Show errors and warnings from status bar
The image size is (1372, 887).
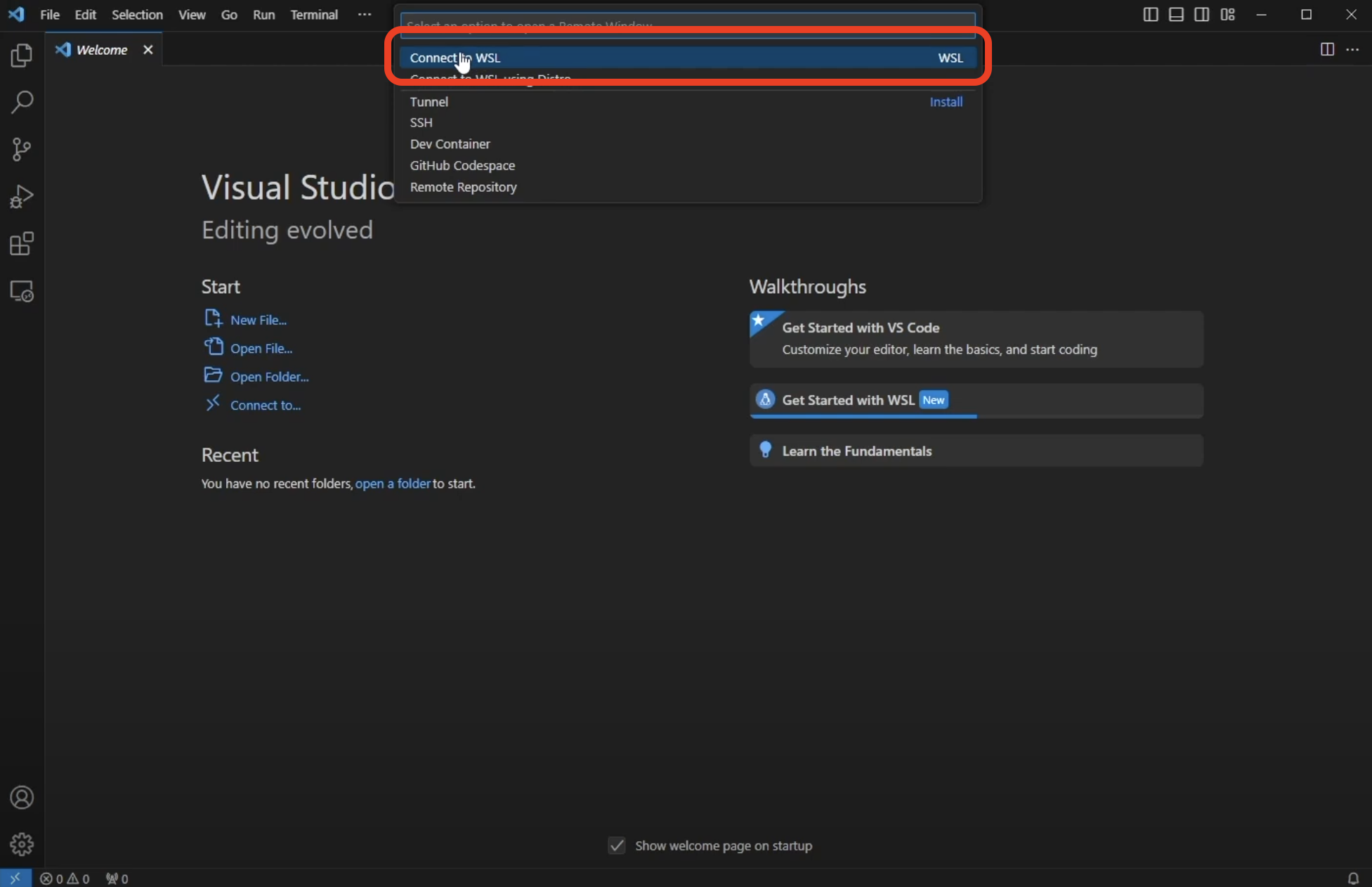coord(65,879)
